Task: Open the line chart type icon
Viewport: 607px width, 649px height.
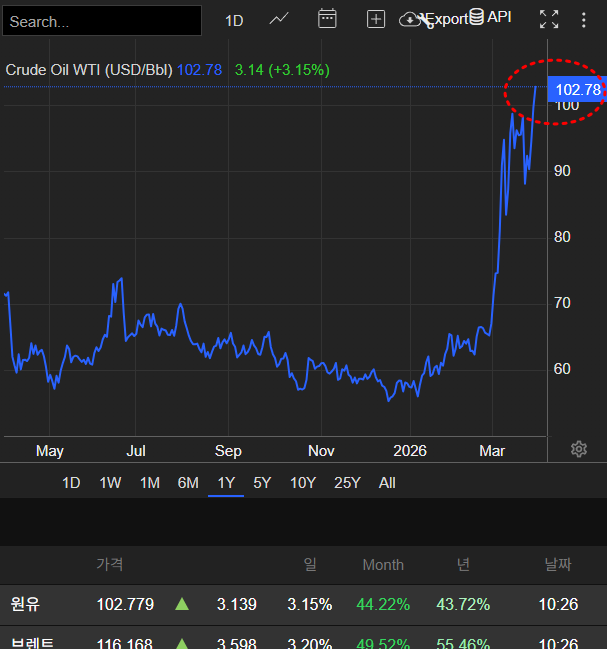Action: click(x=279, y=19)
